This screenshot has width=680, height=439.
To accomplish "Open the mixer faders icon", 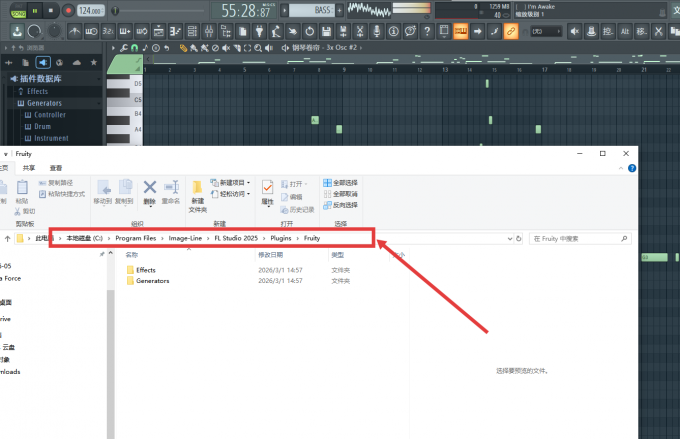I will 209,31.
